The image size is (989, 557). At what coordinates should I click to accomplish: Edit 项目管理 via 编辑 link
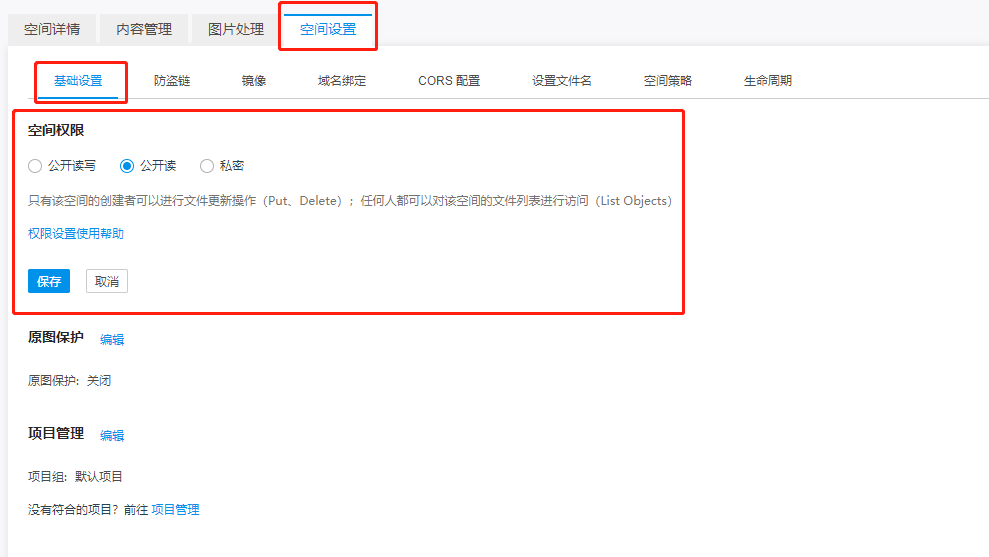(x=112, y=435)
